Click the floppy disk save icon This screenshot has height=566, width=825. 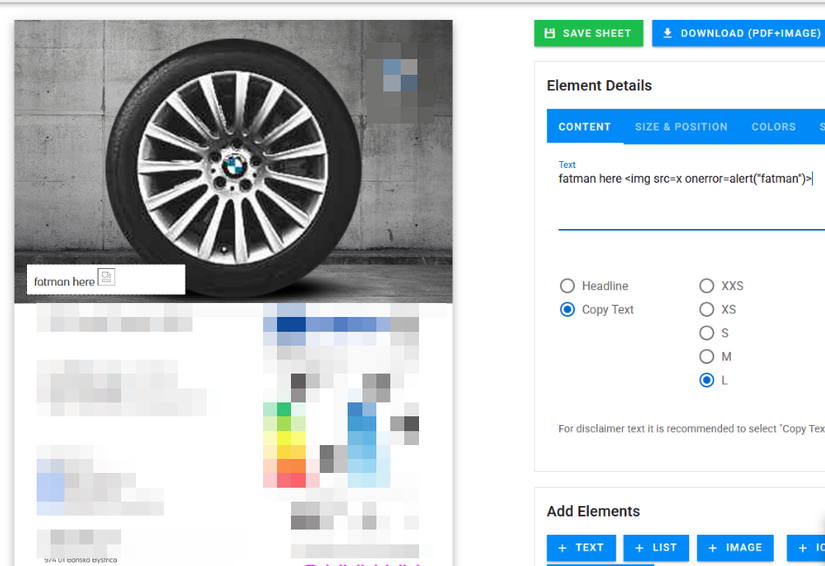[549, 33]
